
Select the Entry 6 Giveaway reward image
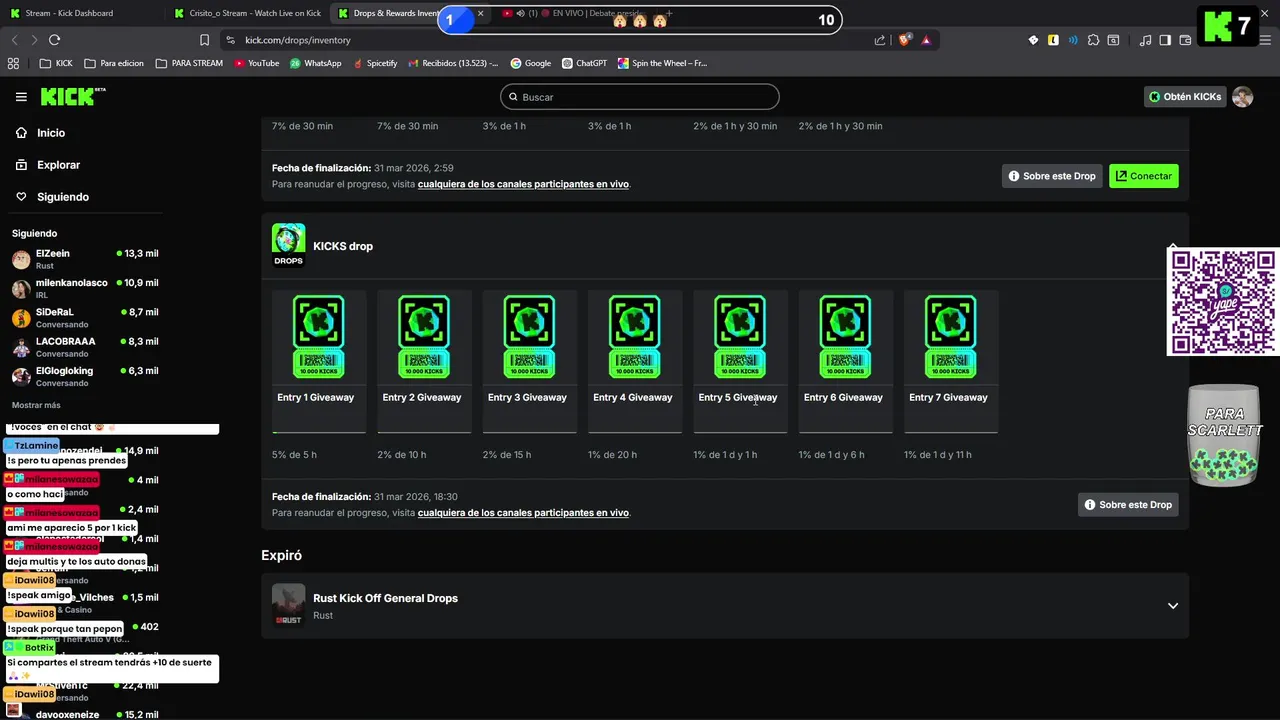pos(845,337)
